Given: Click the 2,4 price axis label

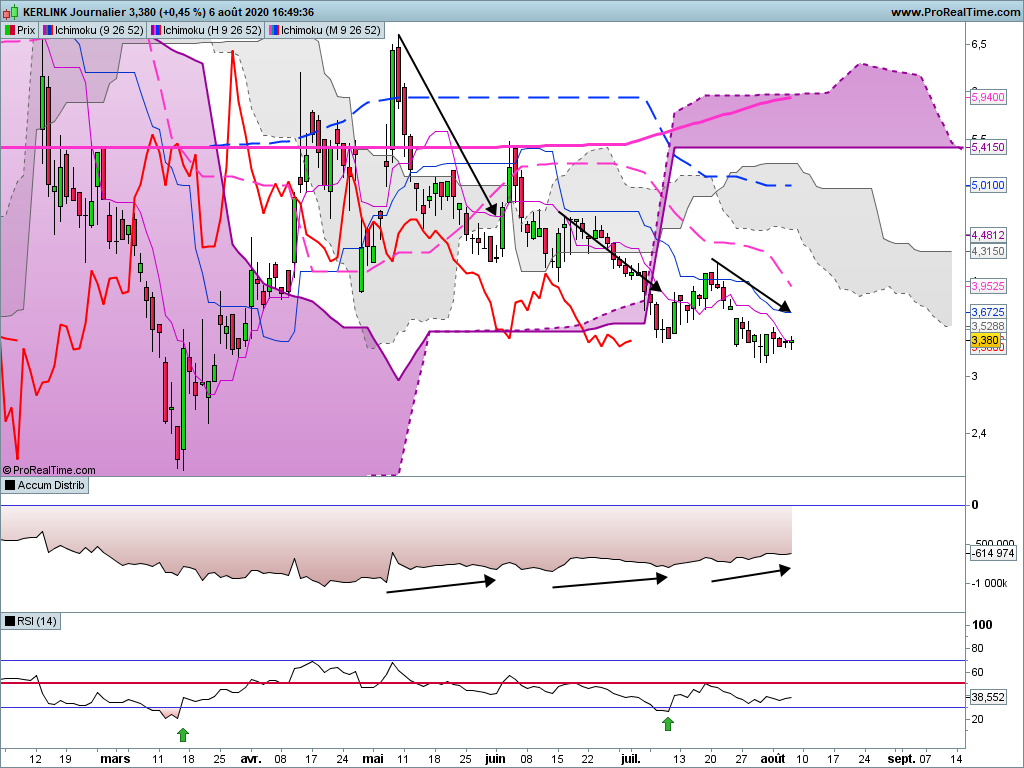Looking at the screenshot, I should 979,433.
